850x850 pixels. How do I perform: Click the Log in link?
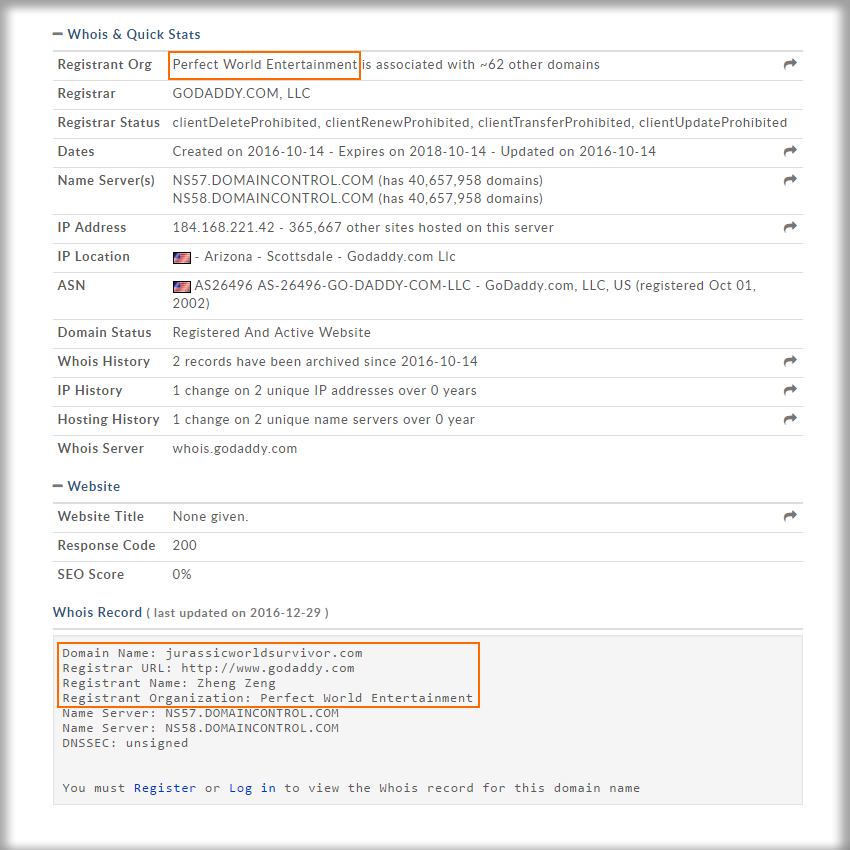tap(252, 788)
